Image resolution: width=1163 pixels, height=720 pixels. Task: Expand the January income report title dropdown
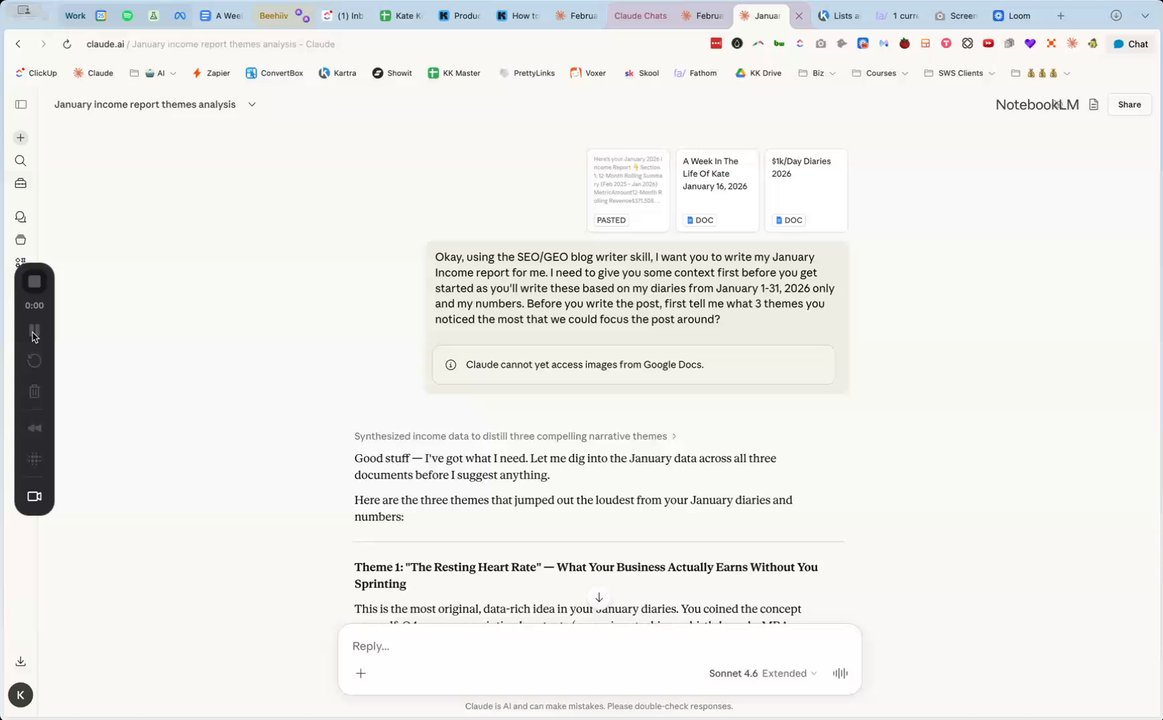click(x=252, y=105)
